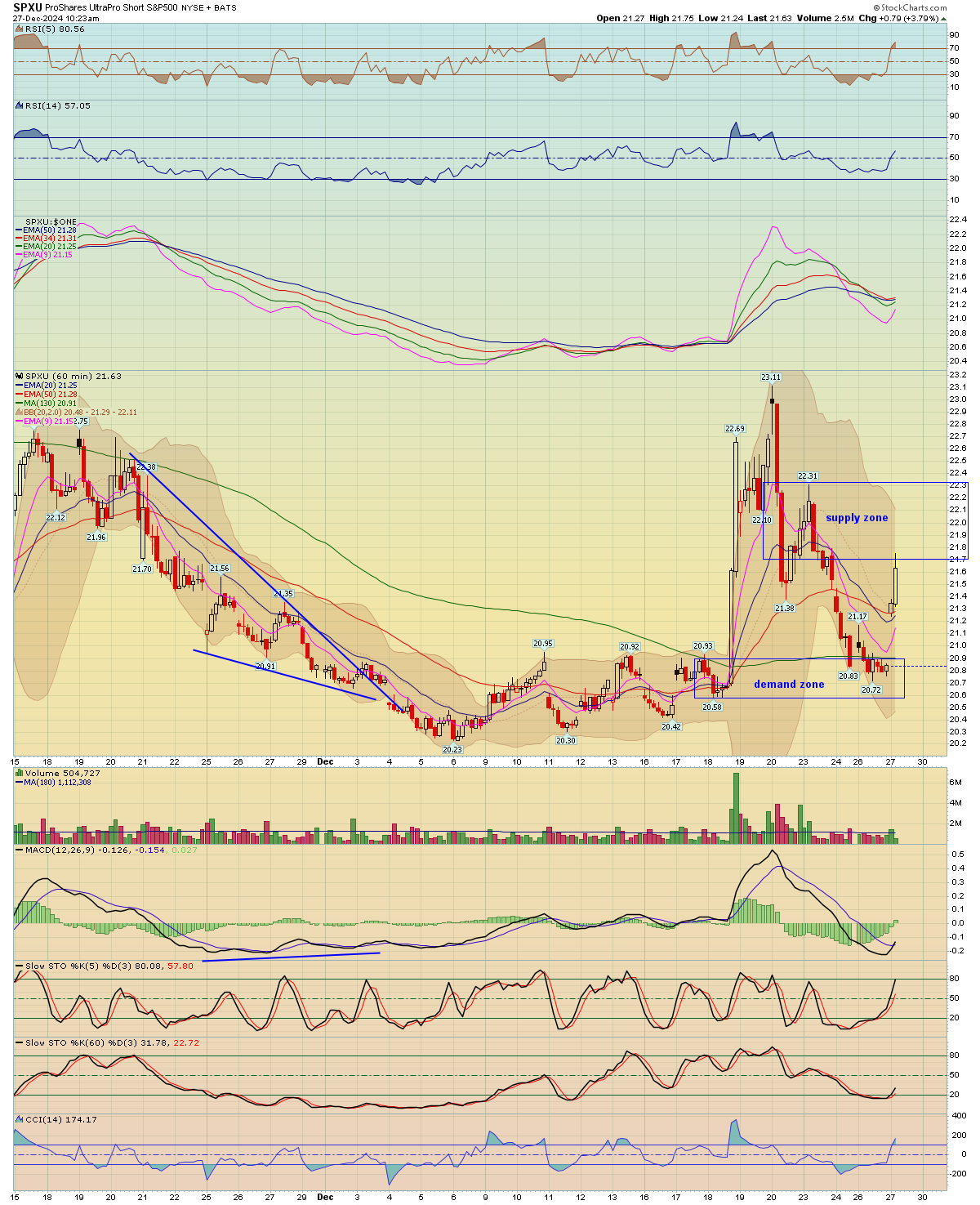Select the 'demand zone' annotation label
This screenshot has height=1205, width=980.
(789, 685)
